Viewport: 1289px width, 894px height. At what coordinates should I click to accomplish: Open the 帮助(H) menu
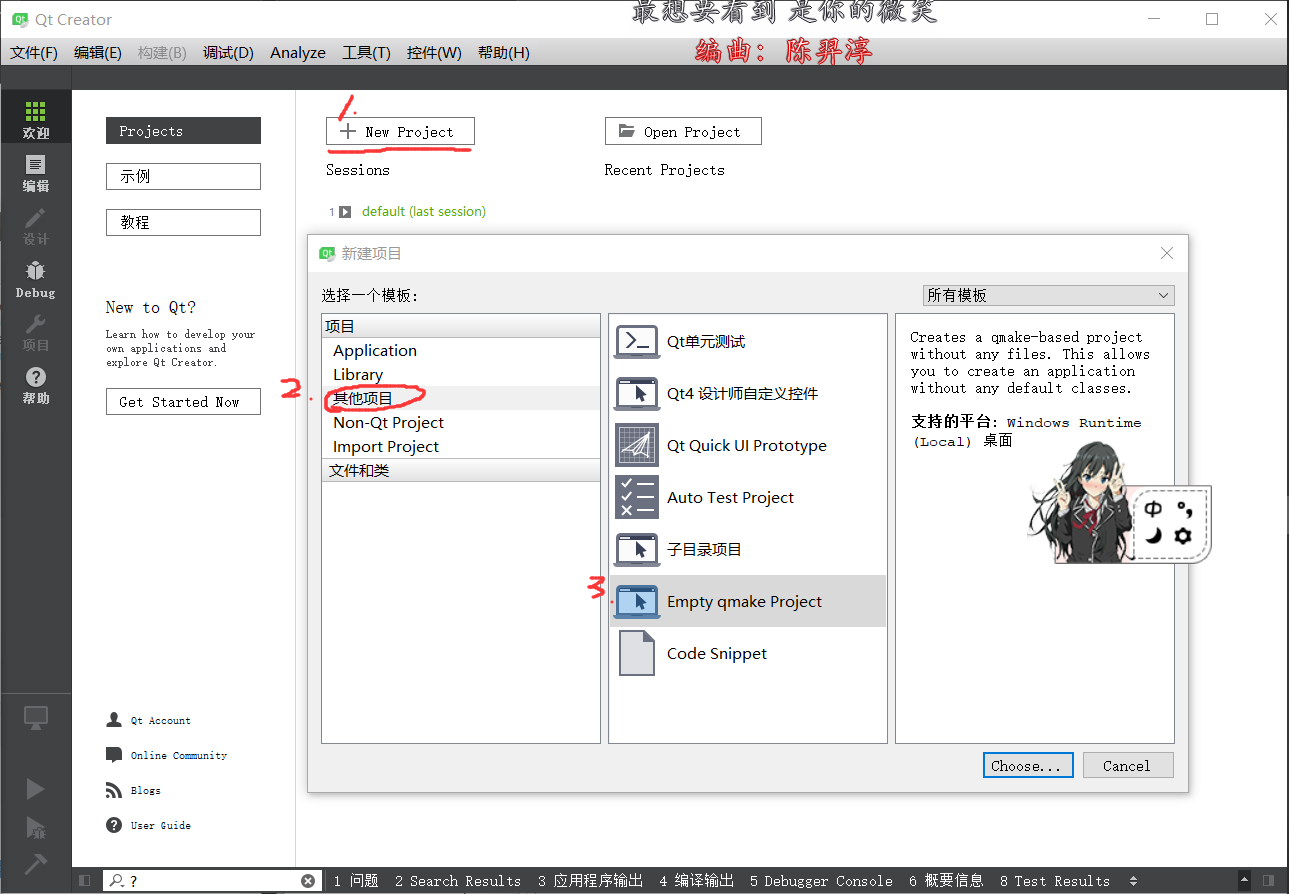pos(503,53)
